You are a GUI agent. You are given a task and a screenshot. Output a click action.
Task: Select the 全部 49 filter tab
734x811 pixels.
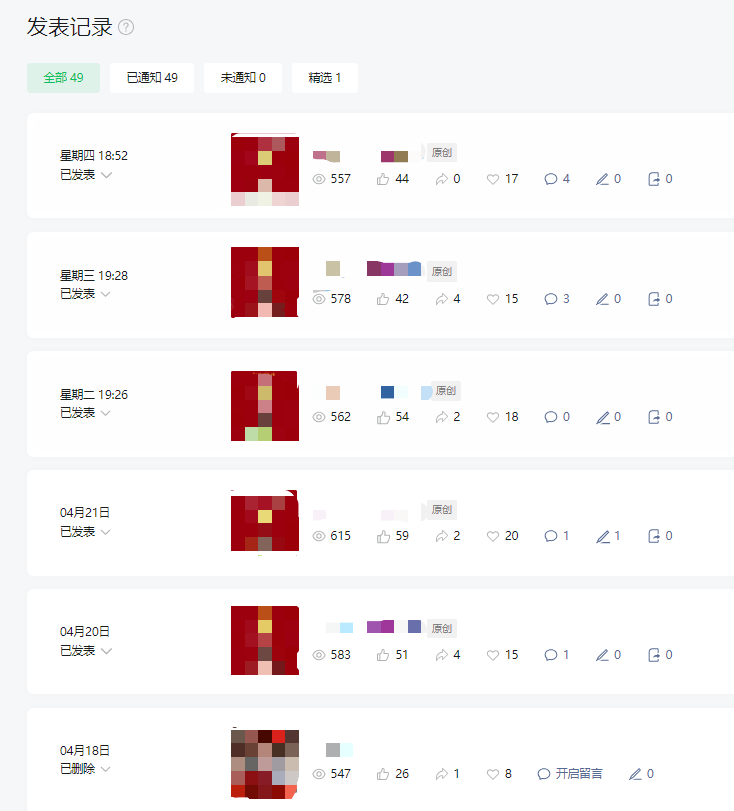tap(63, 78)
